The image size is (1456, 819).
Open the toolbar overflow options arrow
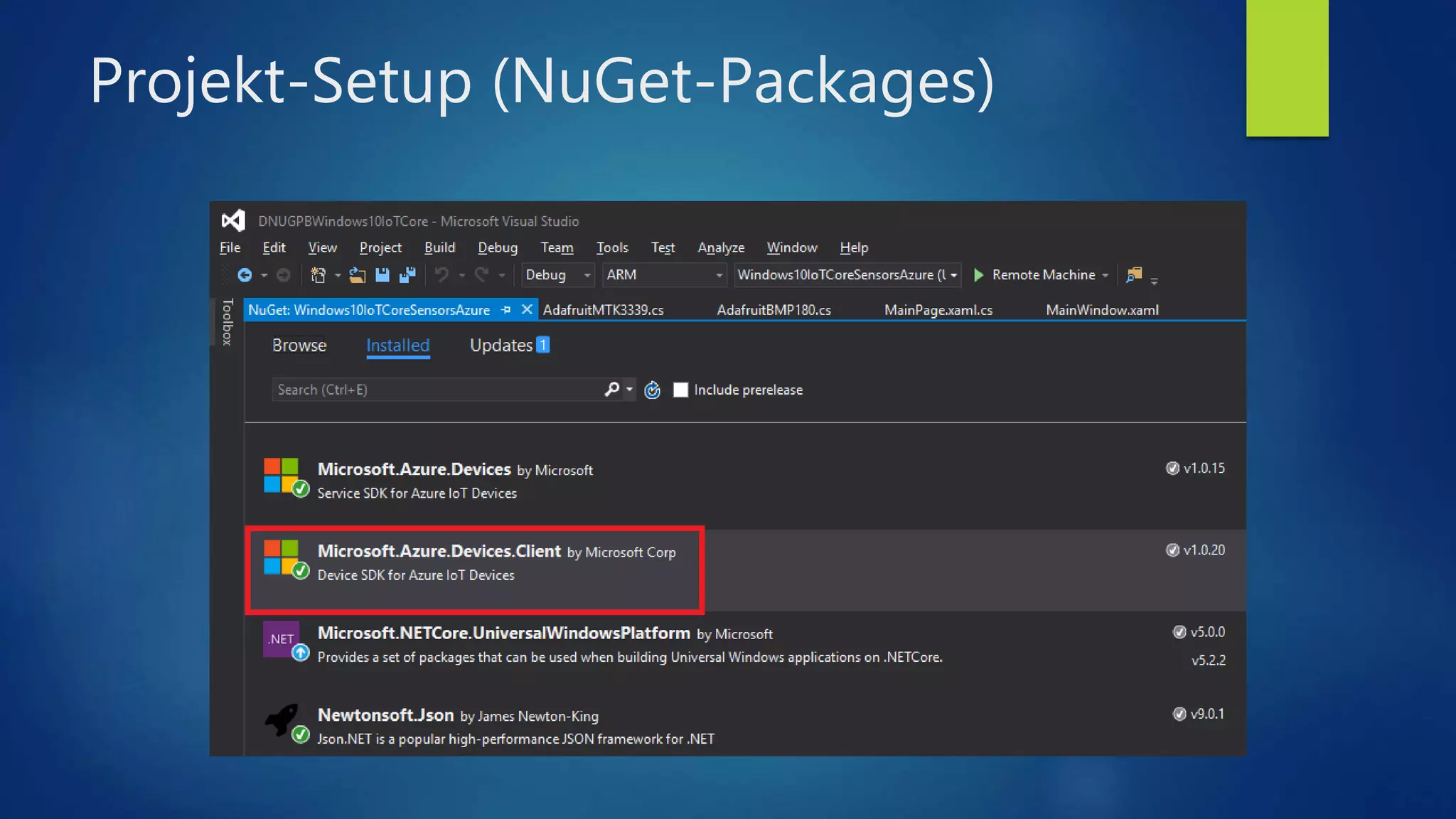click(x=1154, y=280)
